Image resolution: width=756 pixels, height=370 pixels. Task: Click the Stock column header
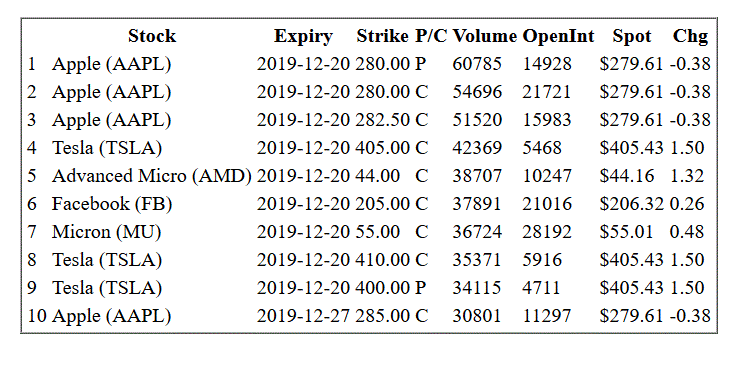point(152,36)
